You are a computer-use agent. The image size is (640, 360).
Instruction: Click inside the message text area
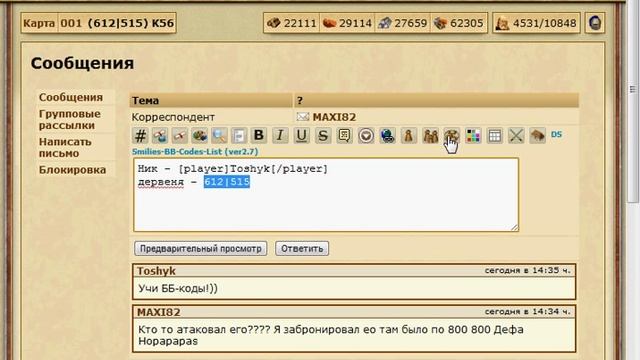coord(326,195)
